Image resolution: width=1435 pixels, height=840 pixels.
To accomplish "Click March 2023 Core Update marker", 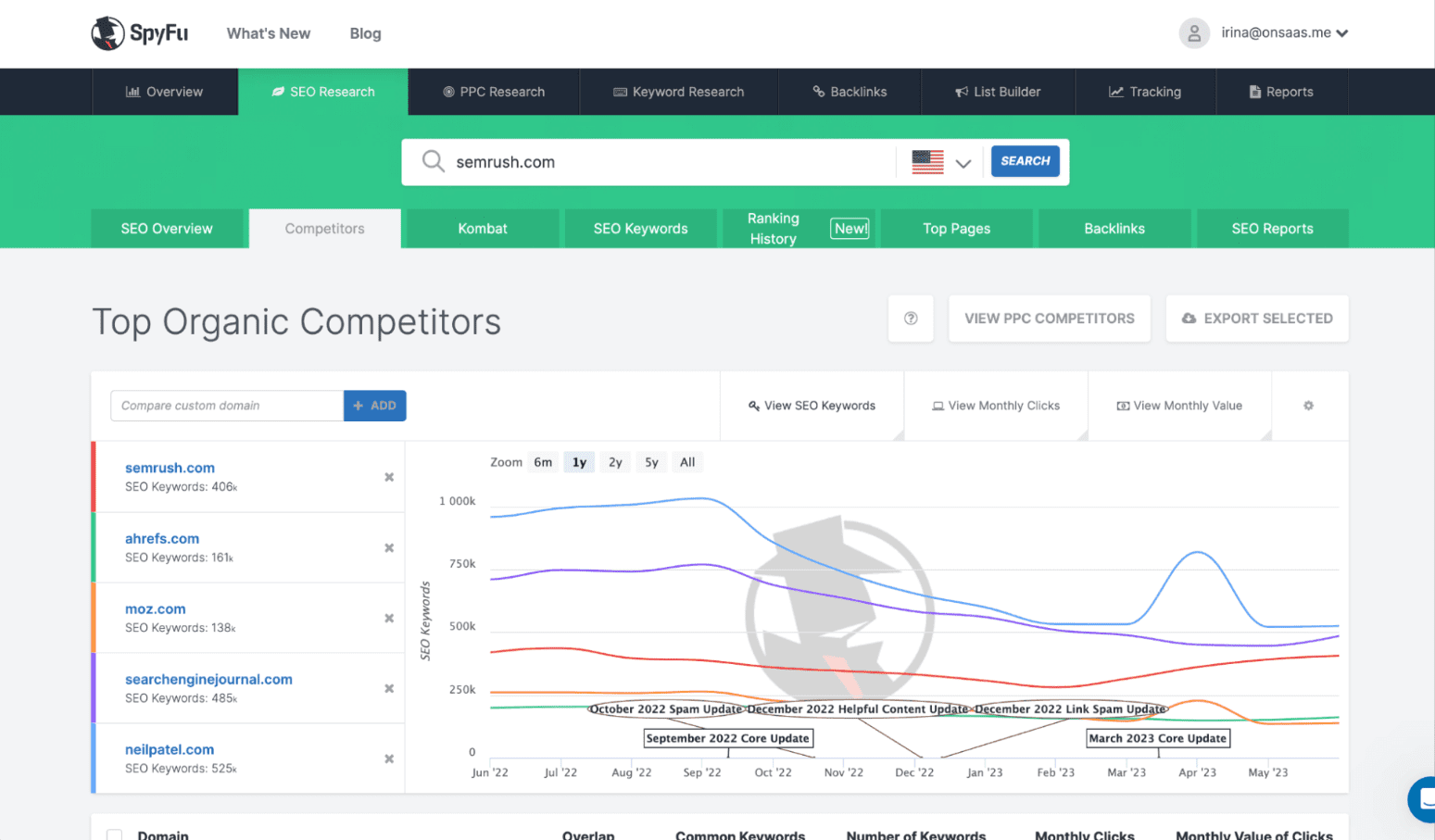I will coord(1158,738).
